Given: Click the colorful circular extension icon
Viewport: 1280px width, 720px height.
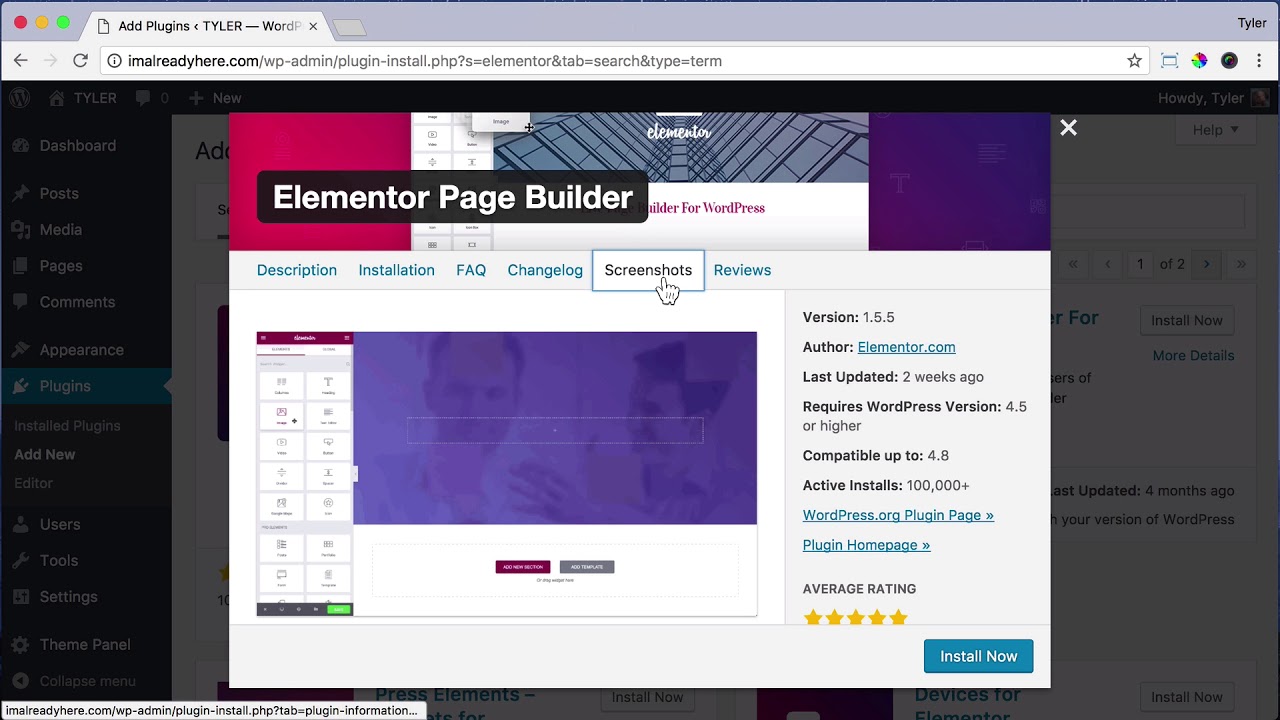Looking at the screenshot, I should (x=1199, y=61).
